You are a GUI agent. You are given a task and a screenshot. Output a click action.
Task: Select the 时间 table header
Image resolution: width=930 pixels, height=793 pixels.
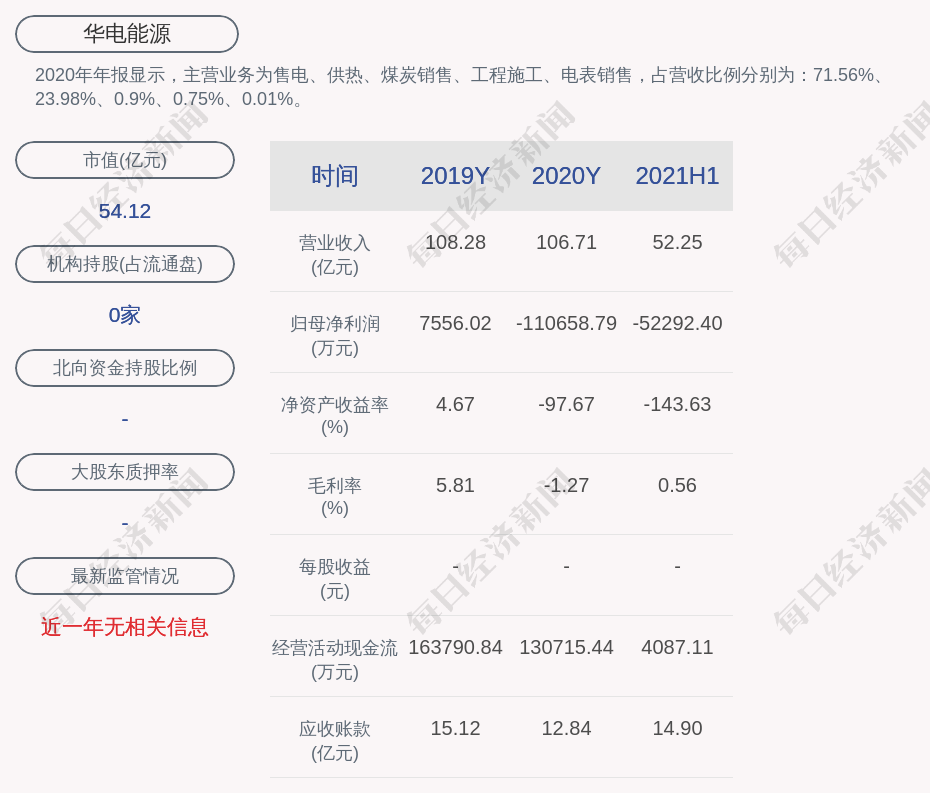coord(334,176)
